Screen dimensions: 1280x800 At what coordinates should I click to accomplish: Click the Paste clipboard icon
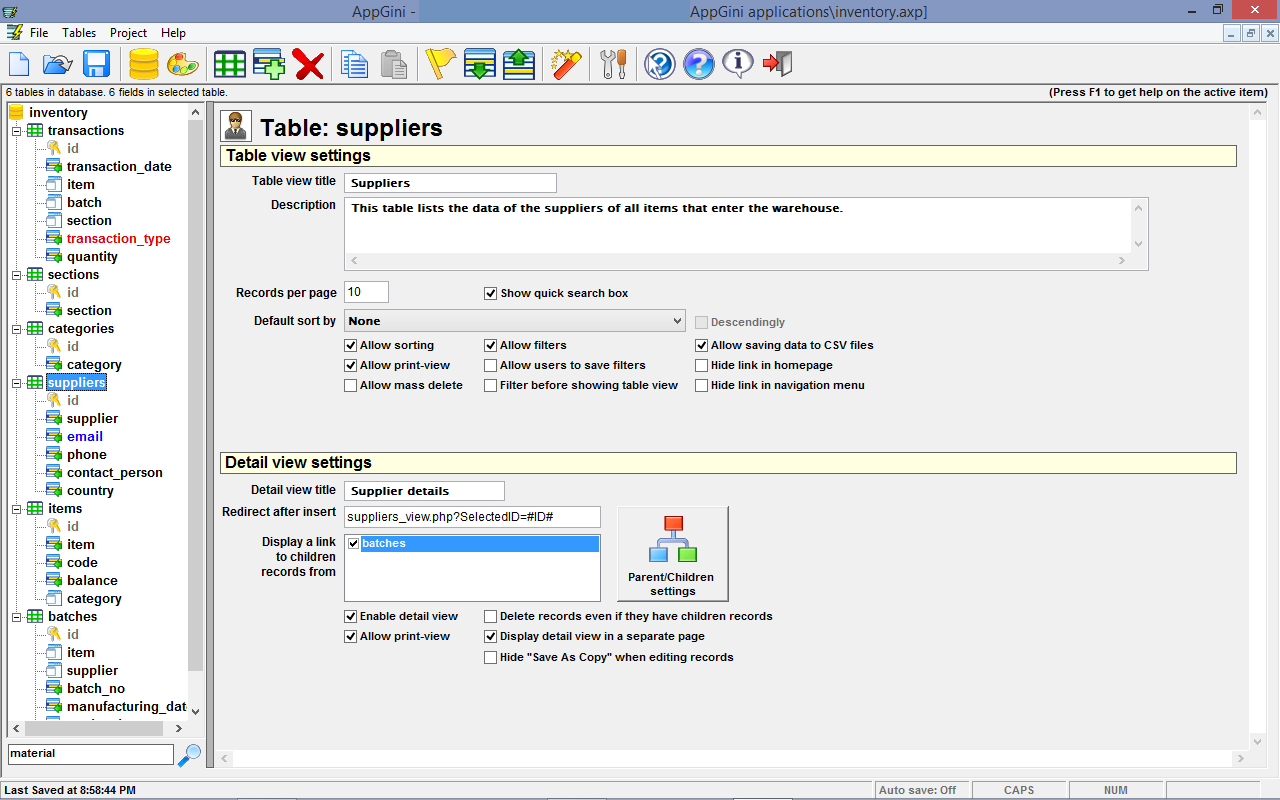(x=394, y=65)
